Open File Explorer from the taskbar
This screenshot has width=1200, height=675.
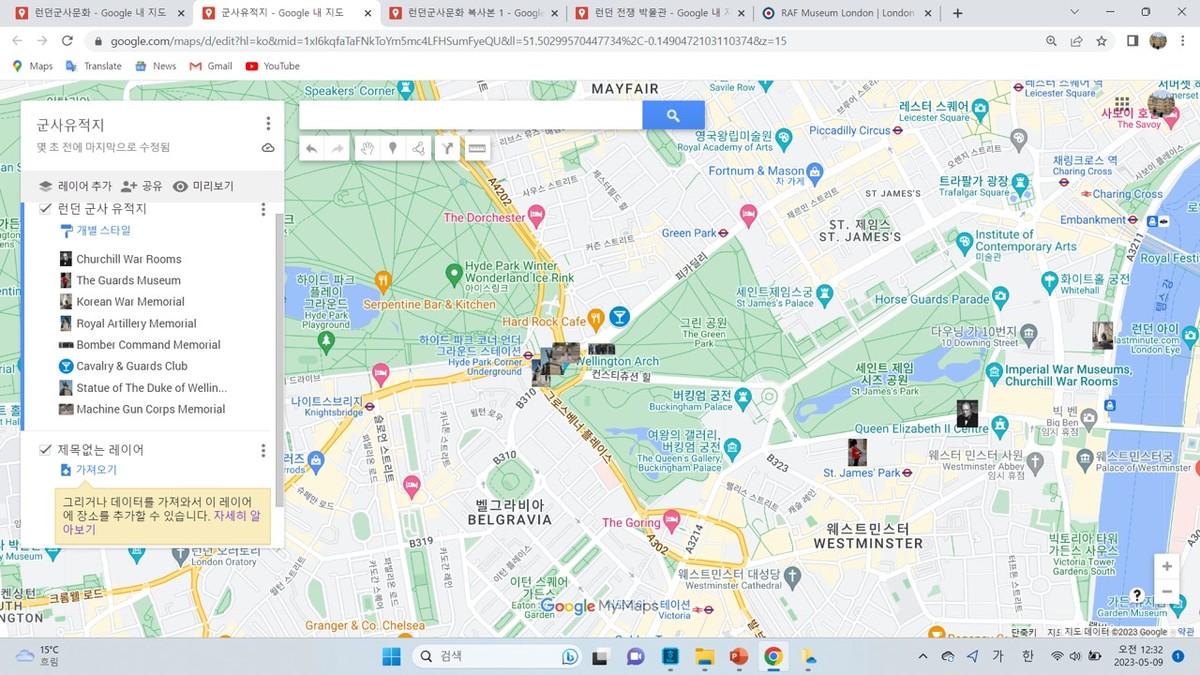tap(705, 656)
